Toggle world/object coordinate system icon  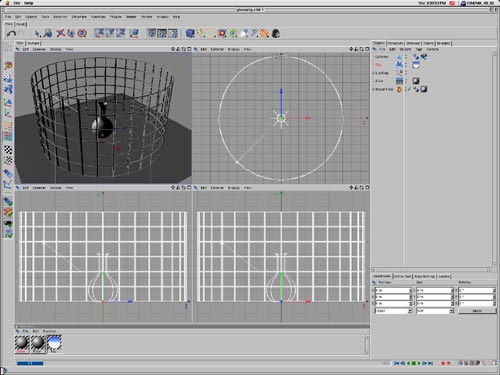(134, 33)
